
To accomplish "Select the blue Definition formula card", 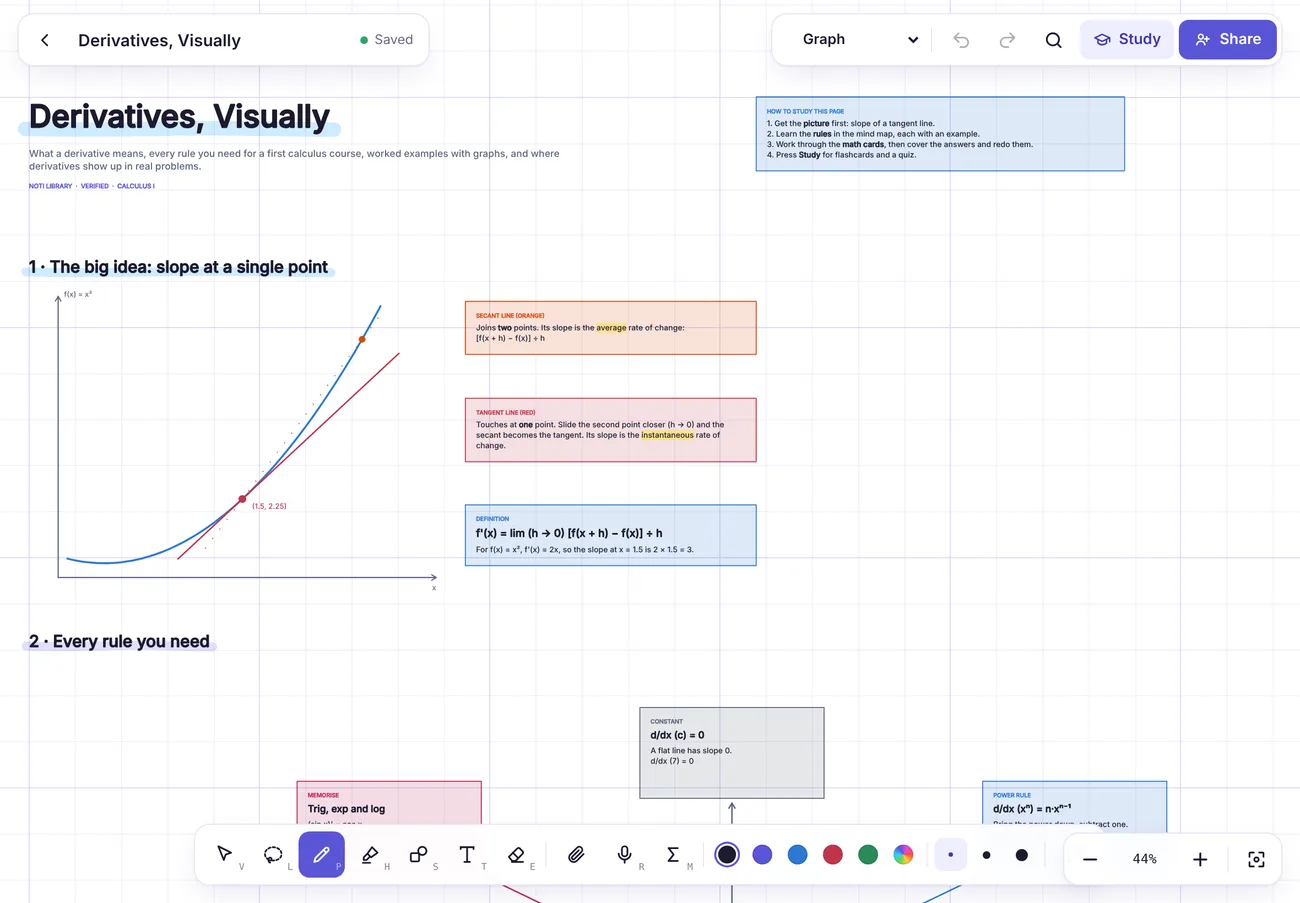I will 611,535.
